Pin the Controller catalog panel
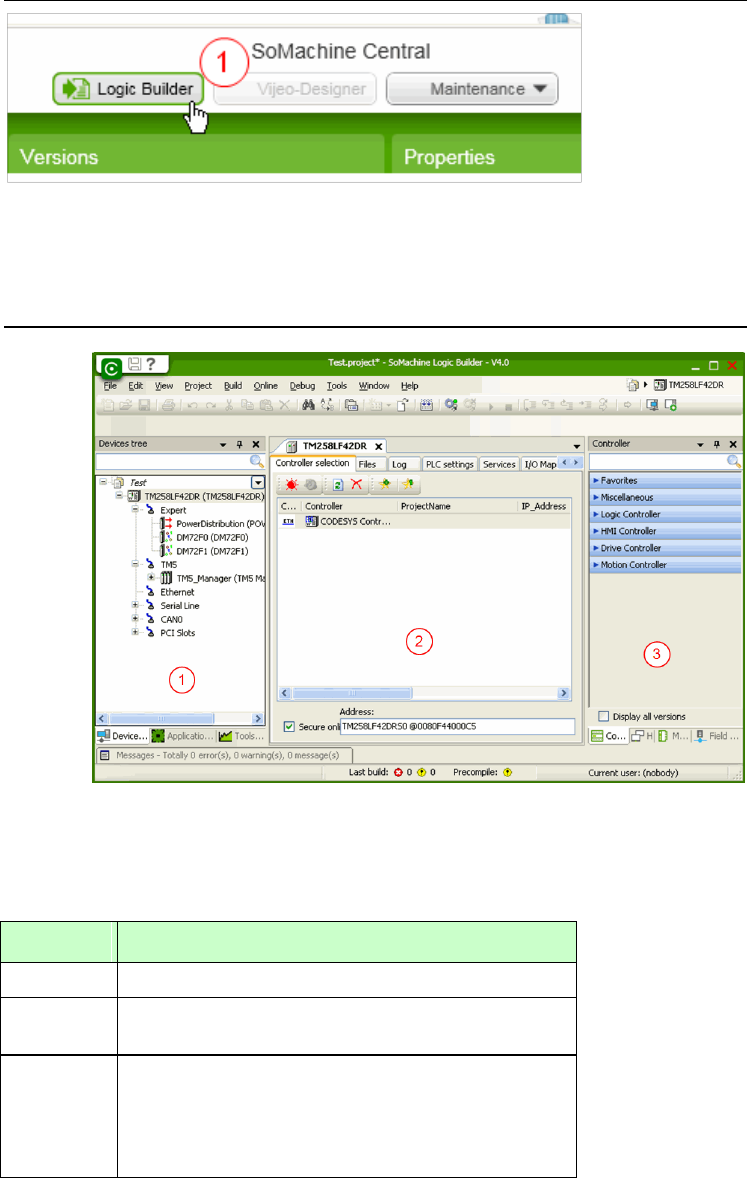Viewport: 747px width, 1178px height. (717, 444)
